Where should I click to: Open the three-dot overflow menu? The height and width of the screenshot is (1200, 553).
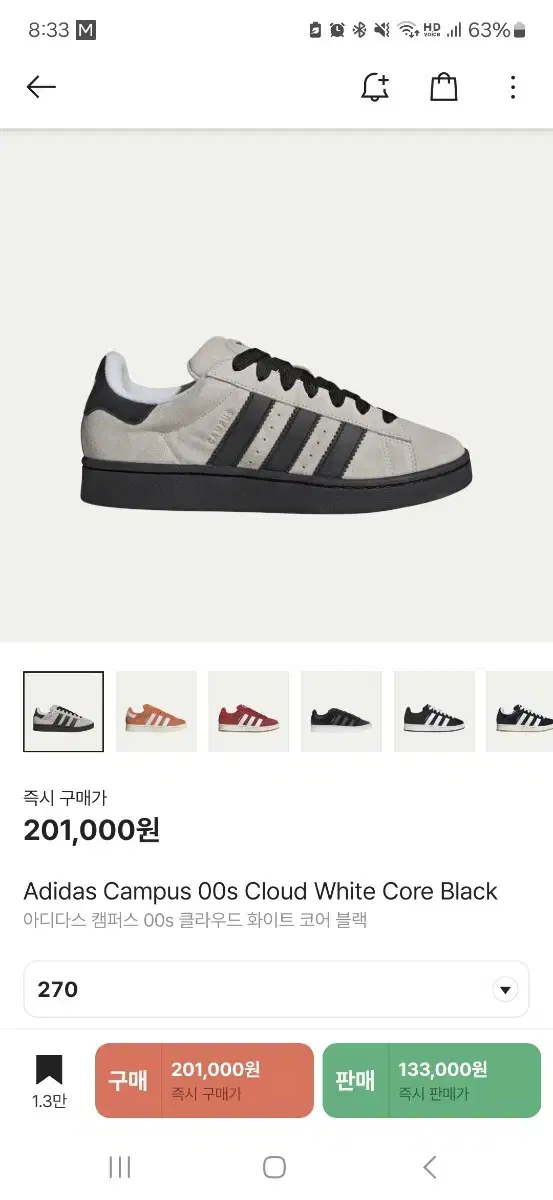pos(512,87)
